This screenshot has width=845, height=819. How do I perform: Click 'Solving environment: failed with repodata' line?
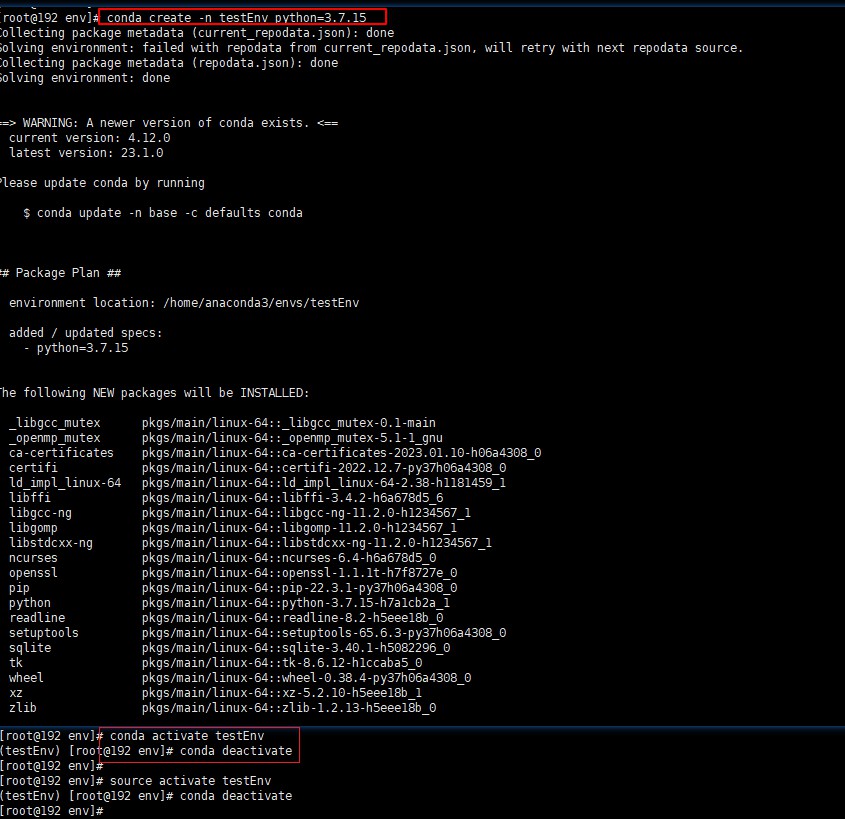point(371,48)
